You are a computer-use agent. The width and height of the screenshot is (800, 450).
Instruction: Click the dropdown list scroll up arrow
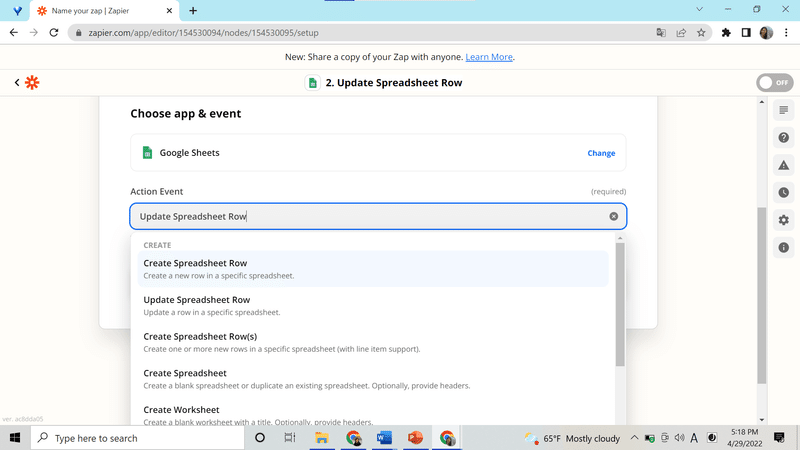pos(620,238)
